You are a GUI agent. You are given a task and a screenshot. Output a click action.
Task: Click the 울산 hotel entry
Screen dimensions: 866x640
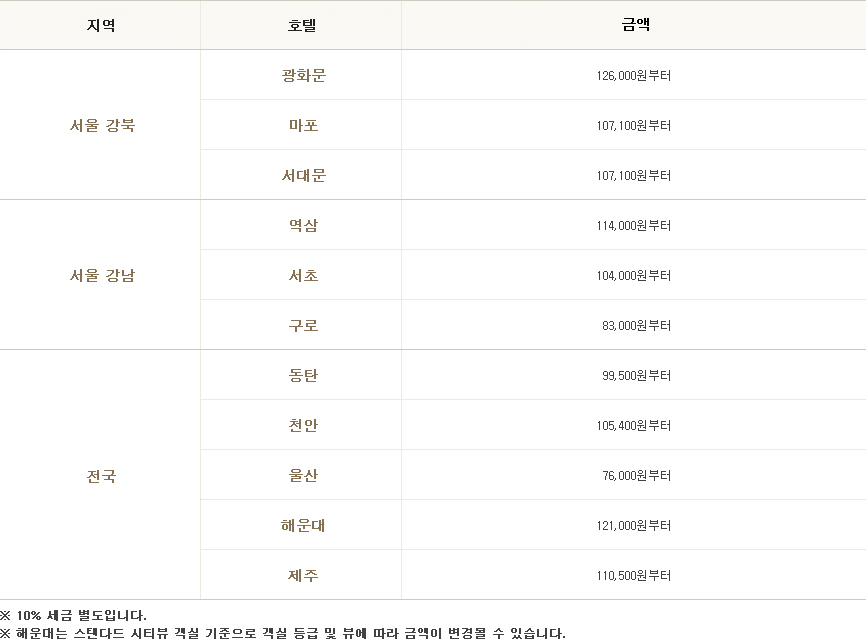[x=301, y=474]
